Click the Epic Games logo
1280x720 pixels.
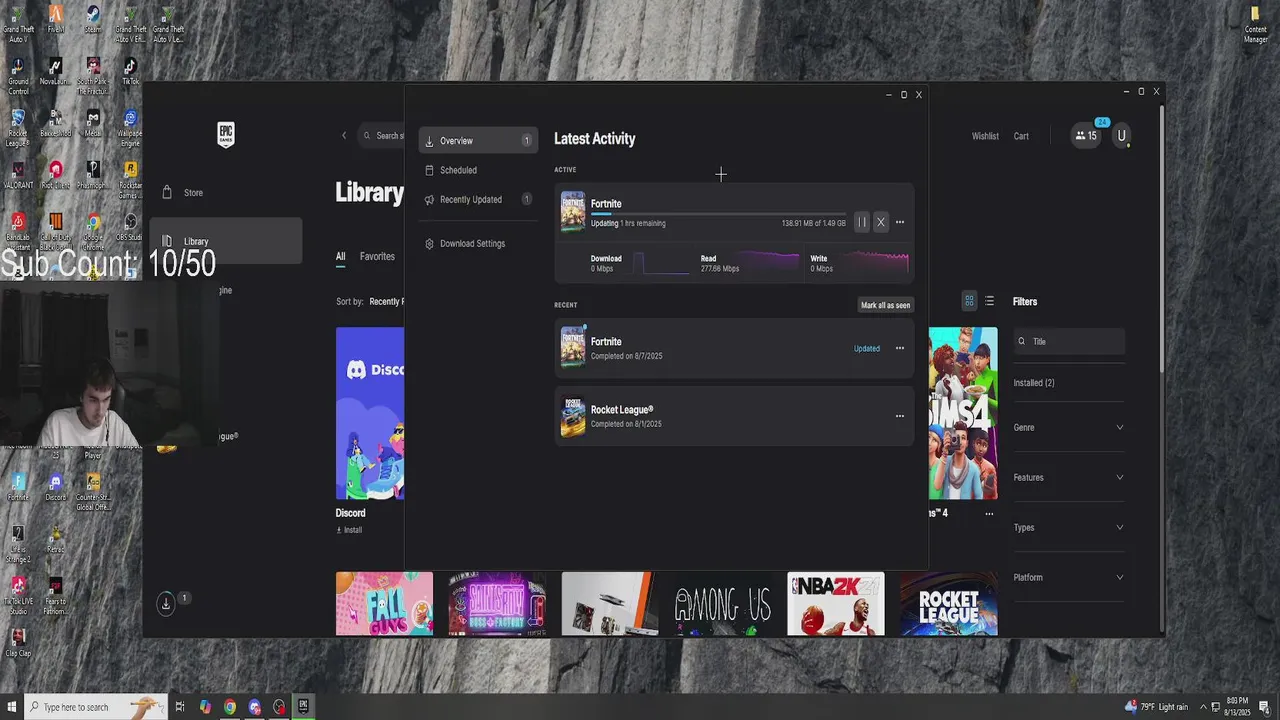coord(226,134)
